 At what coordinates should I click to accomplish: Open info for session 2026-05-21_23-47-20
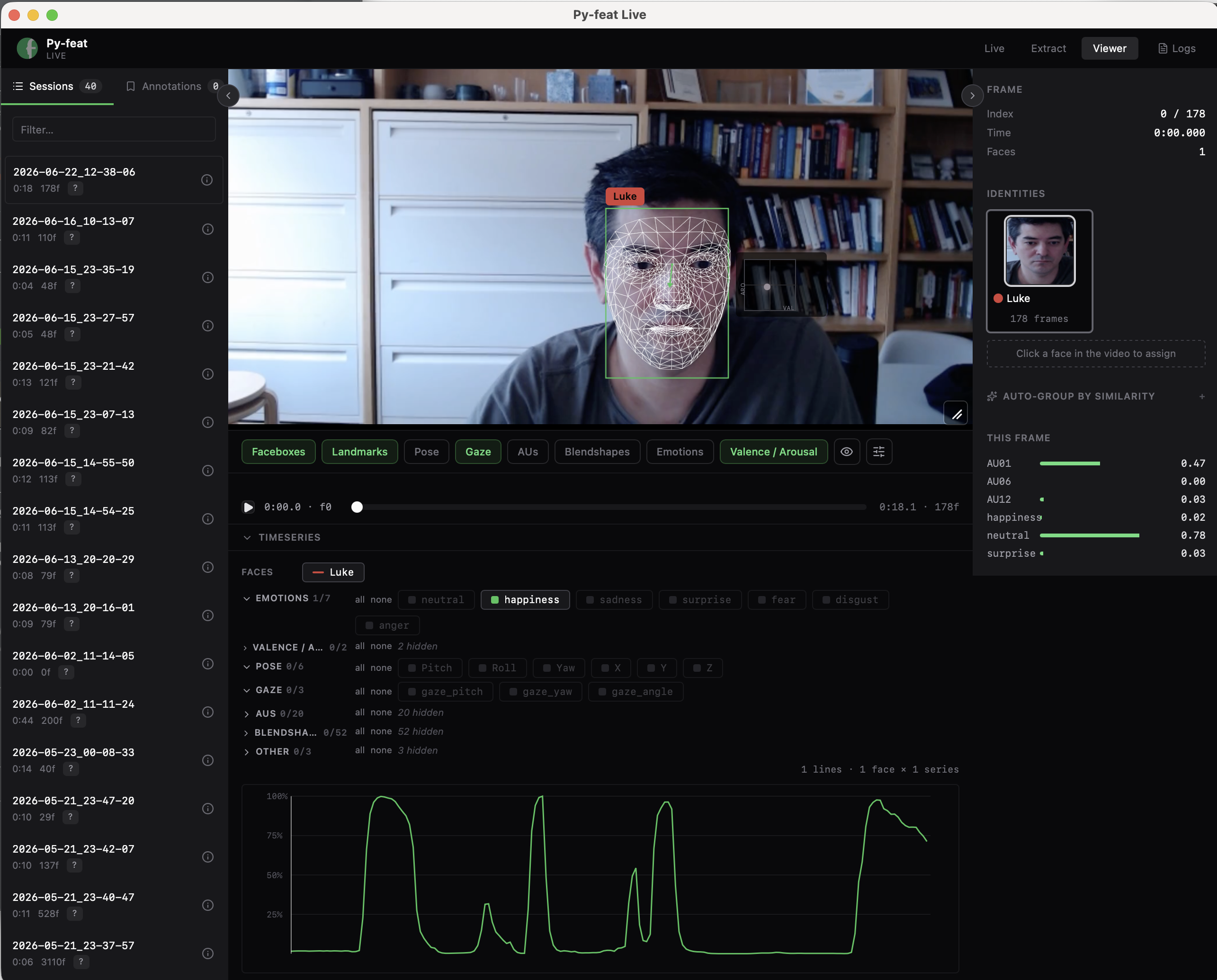(x=207, y=809)
